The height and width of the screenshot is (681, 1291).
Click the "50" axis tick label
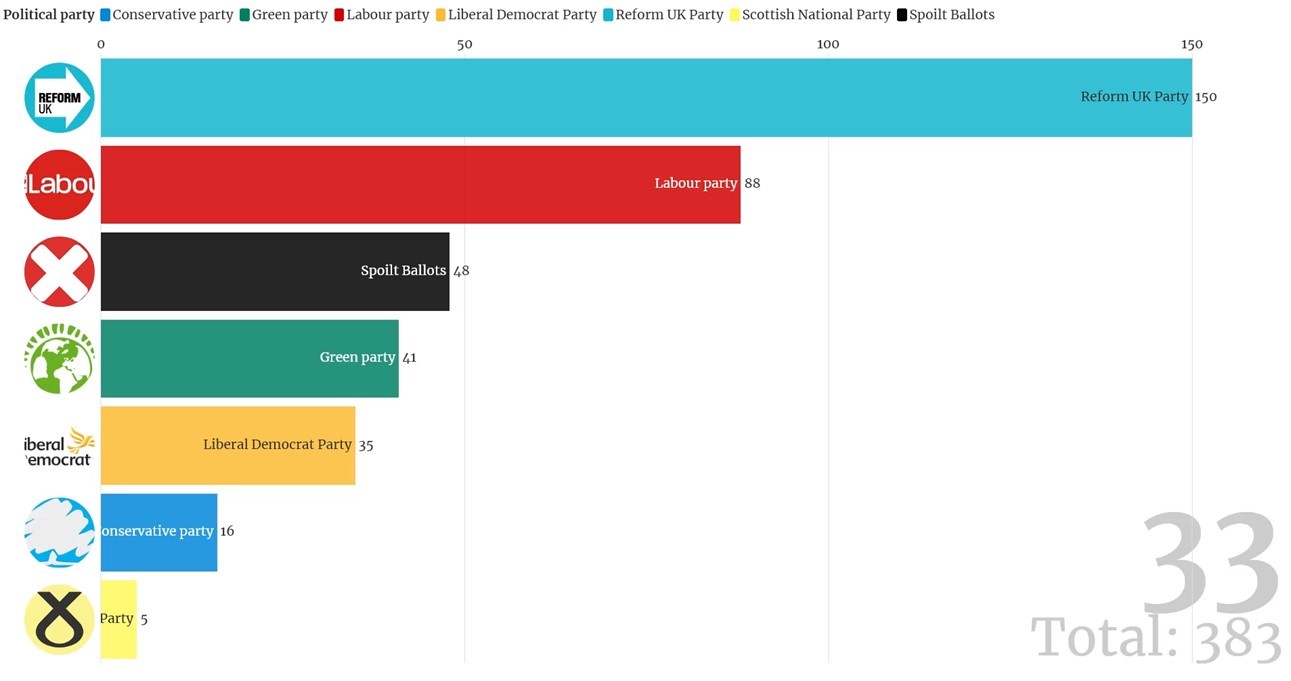pyautogui.click(x=464, y=45)
